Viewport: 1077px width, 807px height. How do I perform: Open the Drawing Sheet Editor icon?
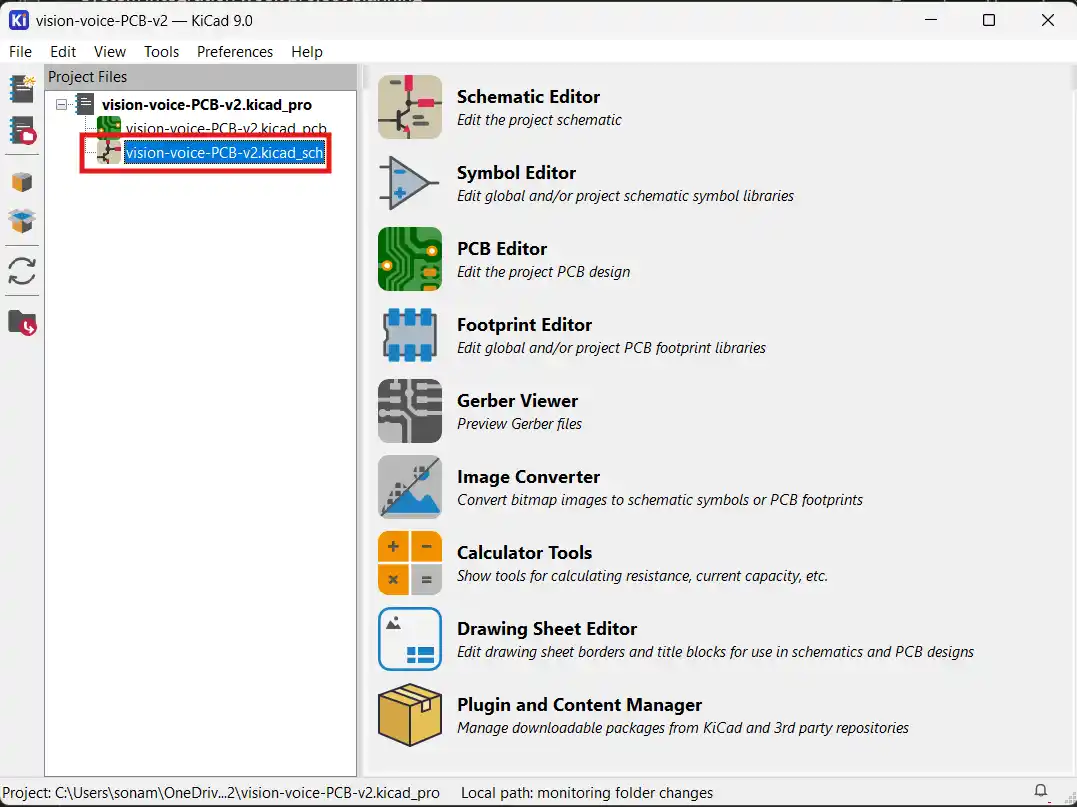point(409,639)
